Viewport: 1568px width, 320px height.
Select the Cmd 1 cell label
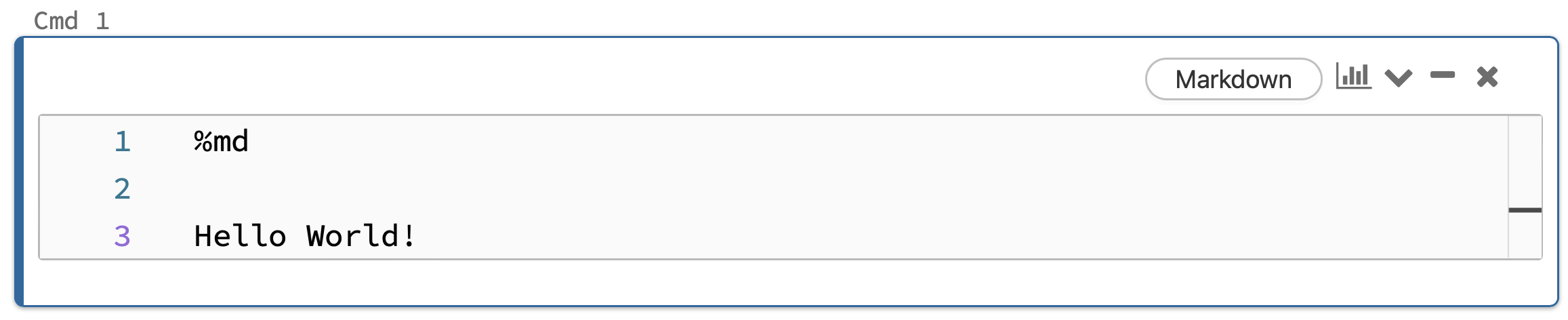pyautogui.click(x=71, y=21)
